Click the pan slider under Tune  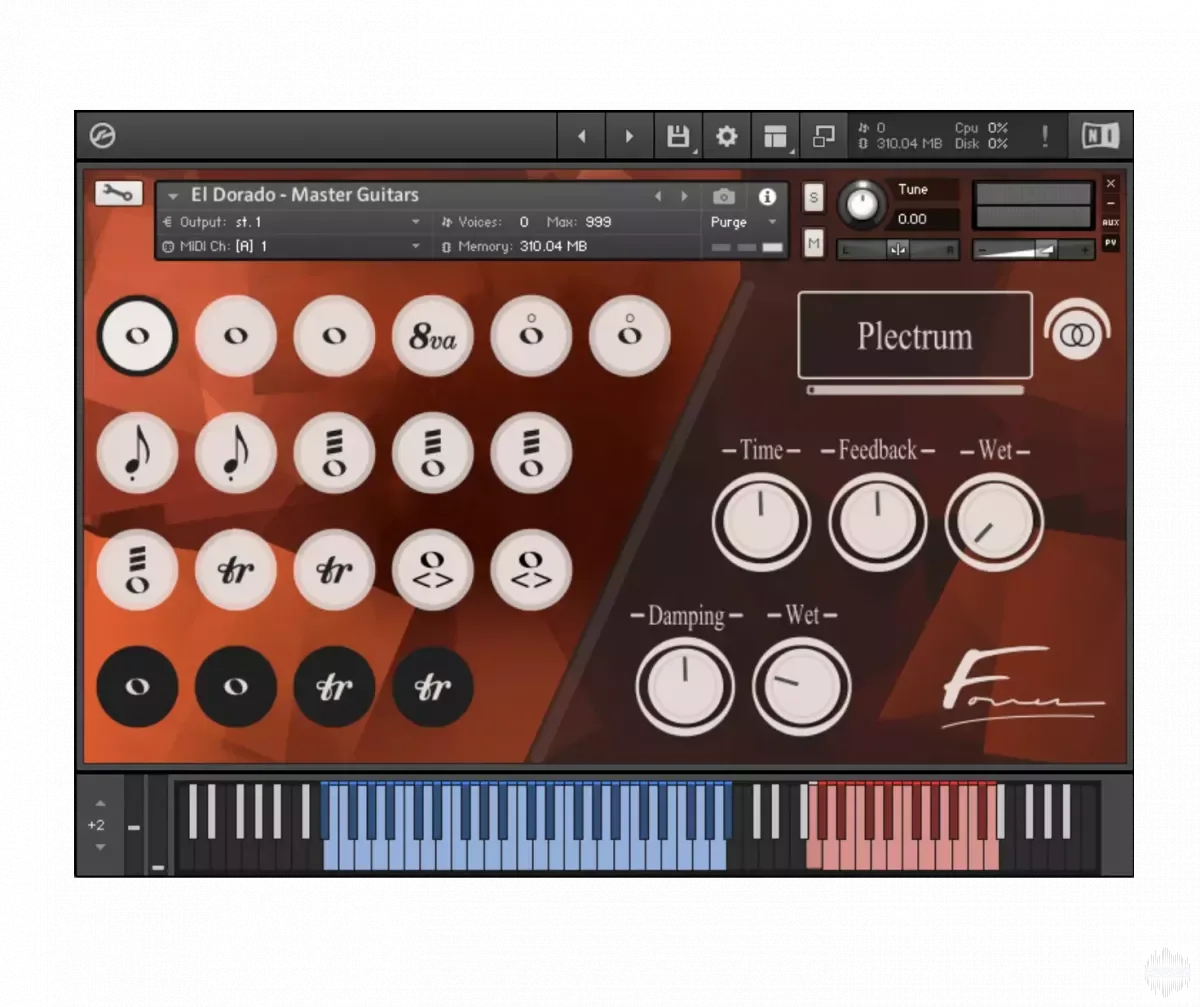(x=897, y=250)
